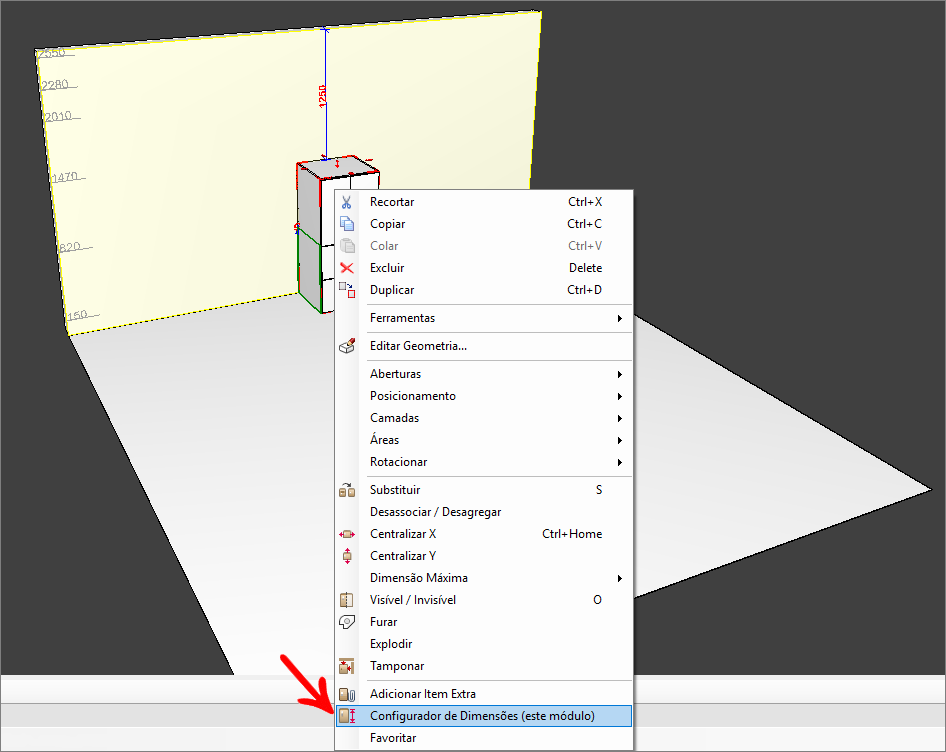Open the Rotacionar menu entry
This screenshot has height=752, width=946.
pyautogui.click(x=484, y=462)
